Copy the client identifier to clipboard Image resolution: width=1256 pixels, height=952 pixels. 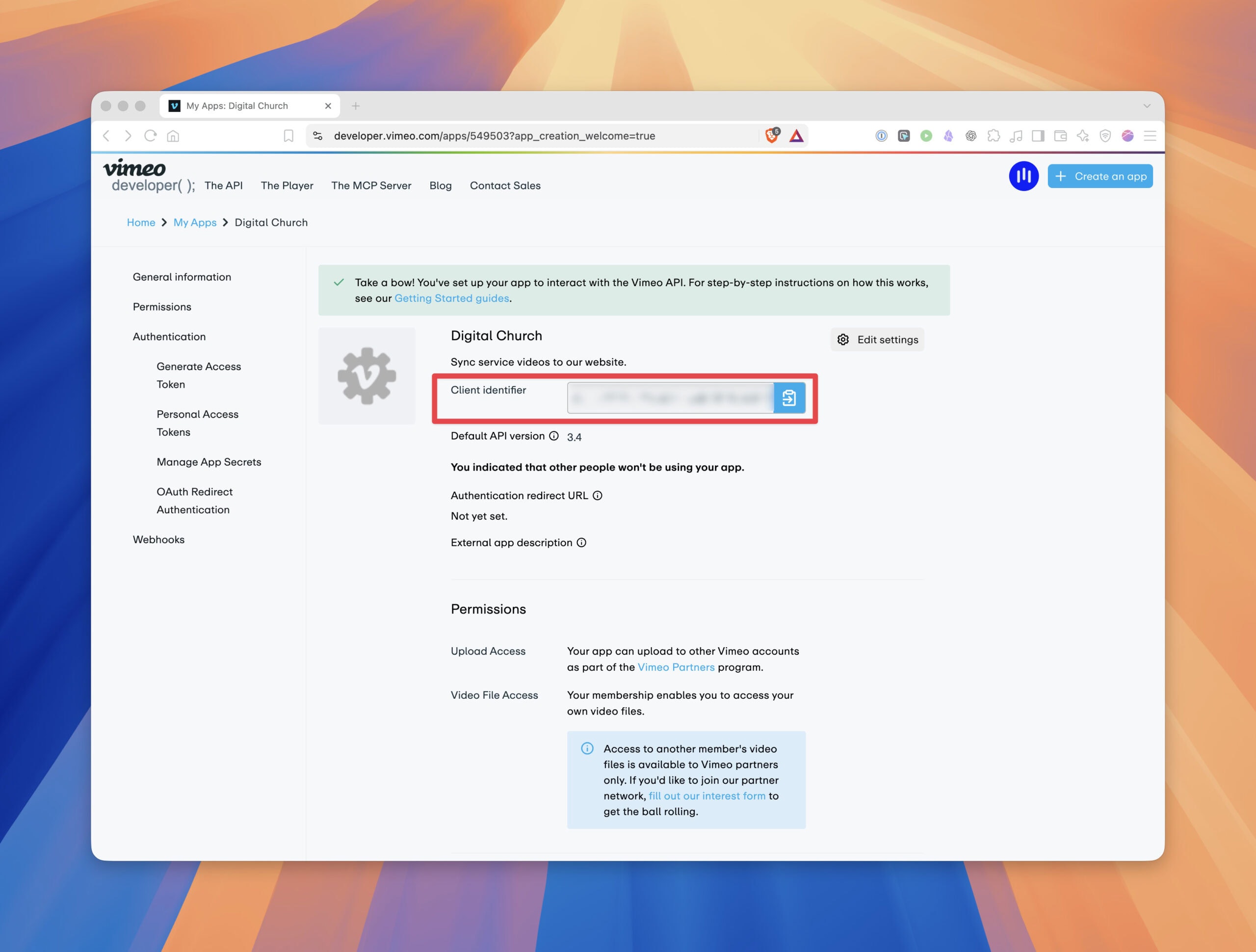point(789,397)
